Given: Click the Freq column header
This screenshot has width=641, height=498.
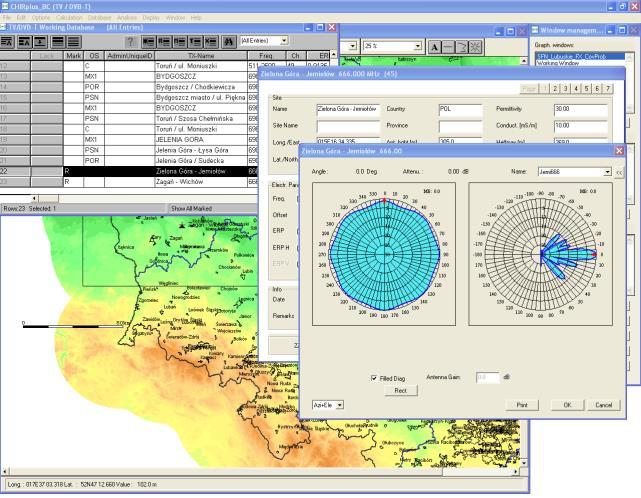Looking at the screenshot, I should [266, 56].
